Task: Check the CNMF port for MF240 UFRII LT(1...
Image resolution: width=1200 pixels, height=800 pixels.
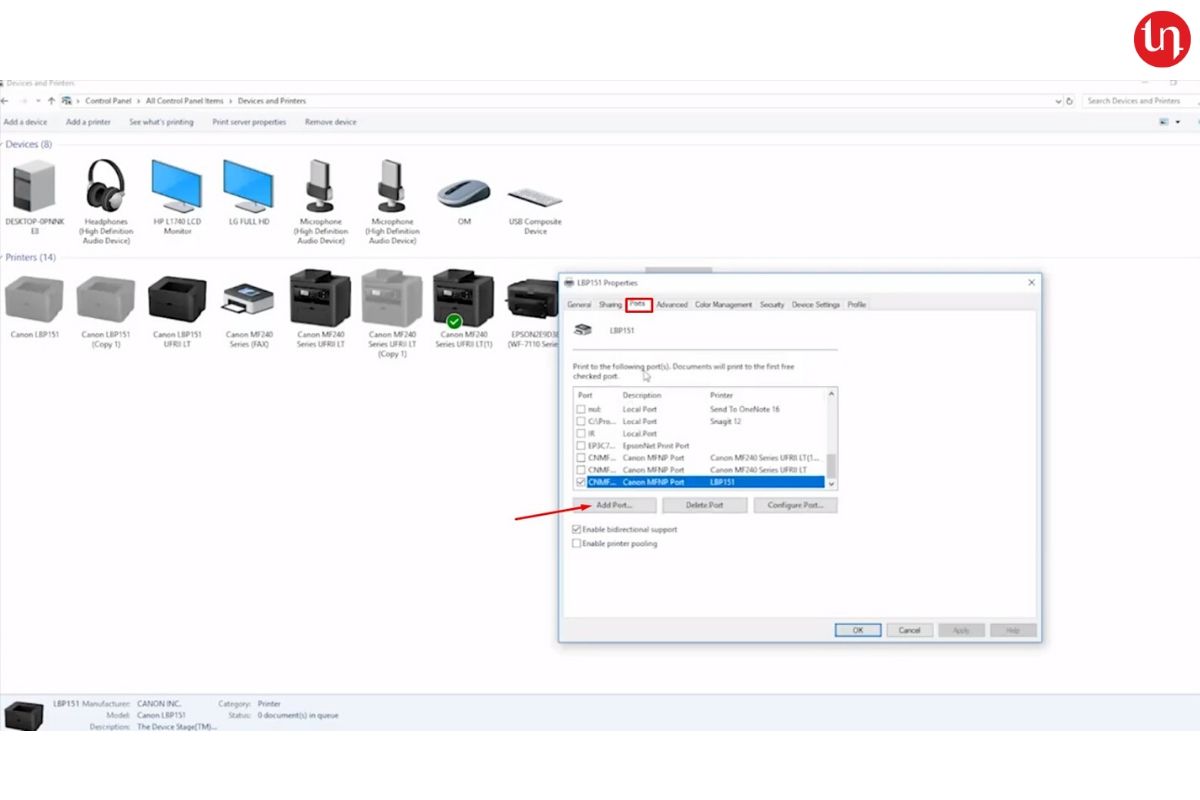Action: click(580, 458)
